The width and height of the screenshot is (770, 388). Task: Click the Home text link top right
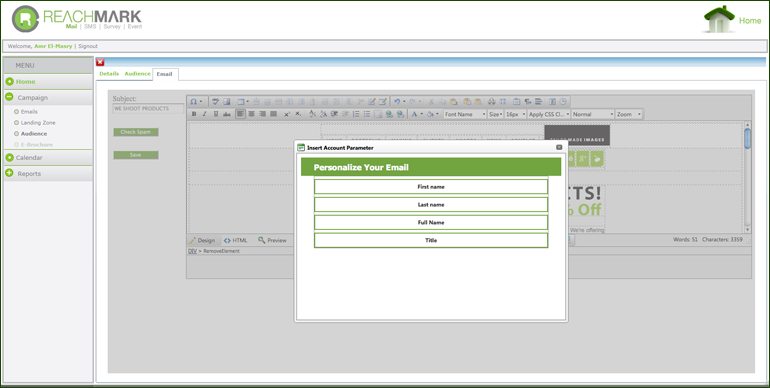750,21
